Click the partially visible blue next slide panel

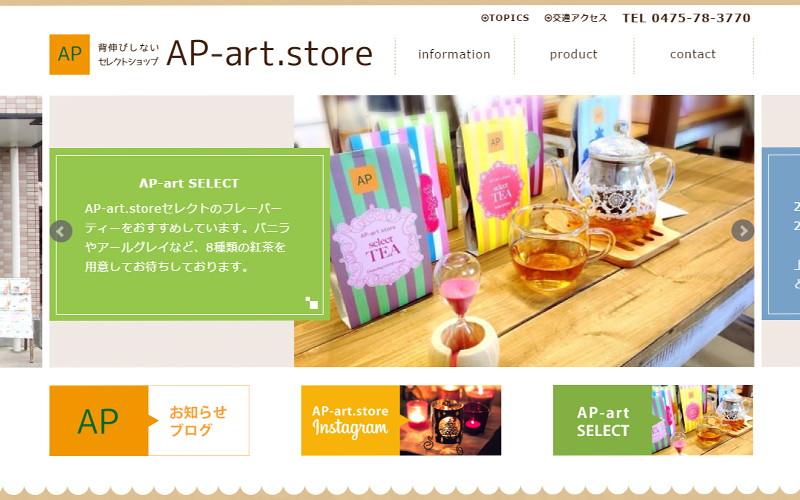[x=781, y=234]
